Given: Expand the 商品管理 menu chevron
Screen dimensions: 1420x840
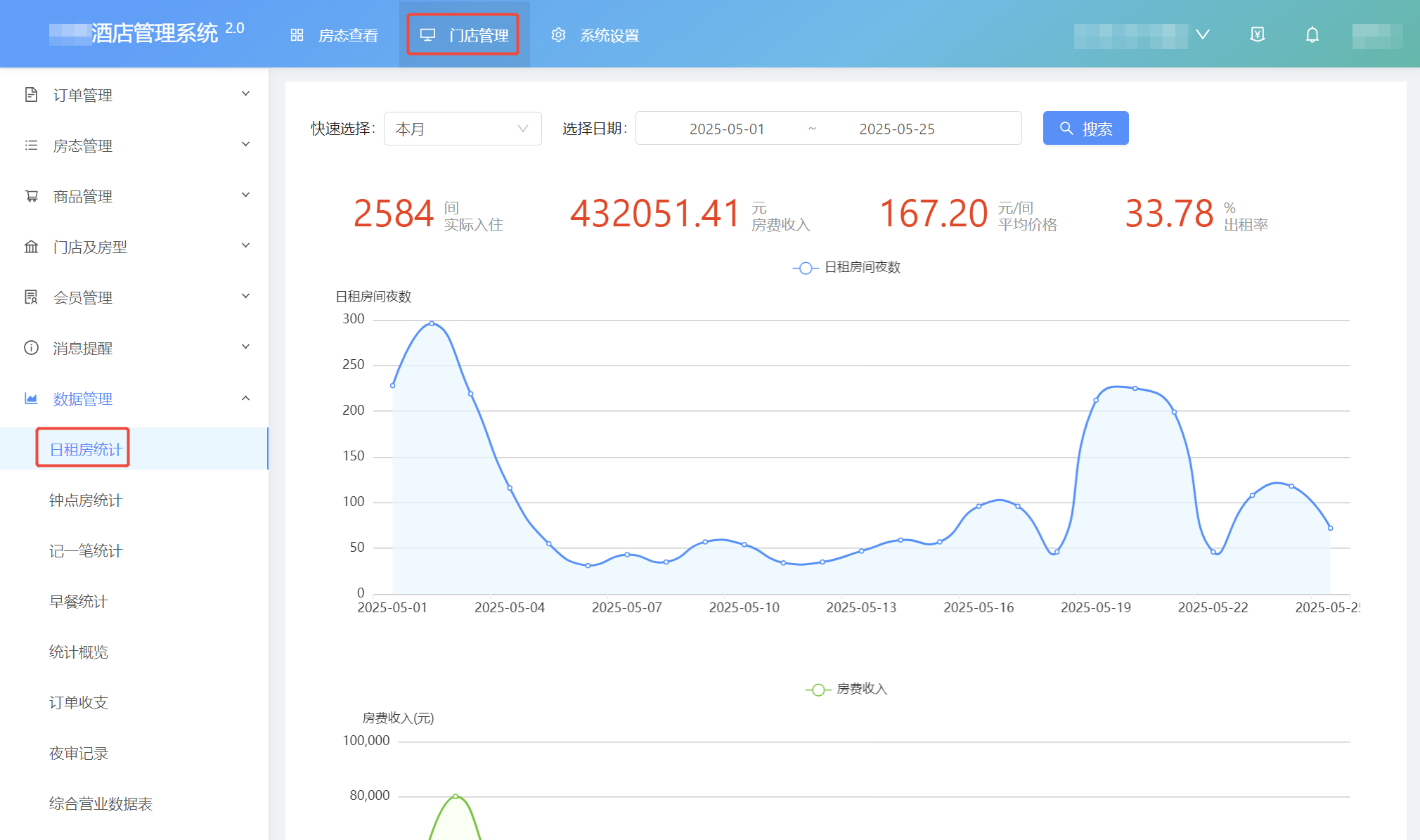Looking at the screenshot, I should (x=245, y=195).
